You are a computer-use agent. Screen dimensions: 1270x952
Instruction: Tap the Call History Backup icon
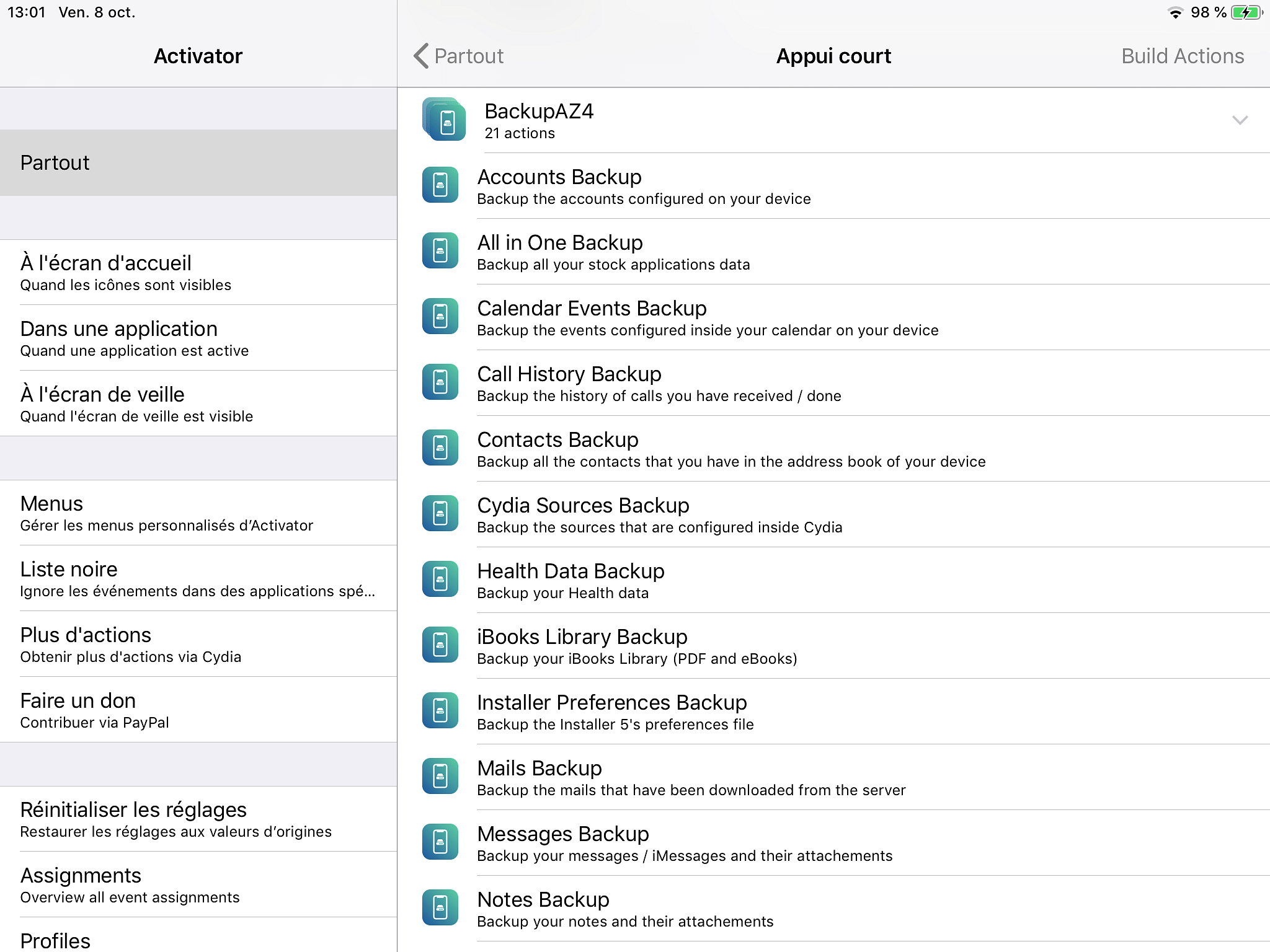[440, 382]
